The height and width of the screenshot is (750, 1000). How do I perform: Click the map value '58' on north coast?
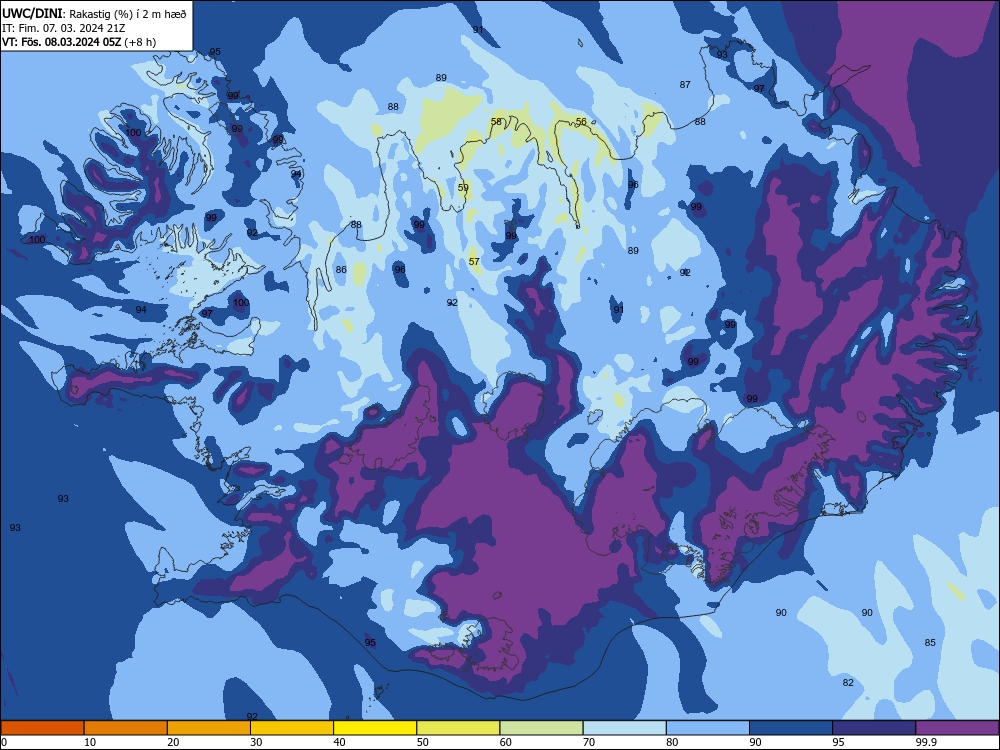(497, 121)
